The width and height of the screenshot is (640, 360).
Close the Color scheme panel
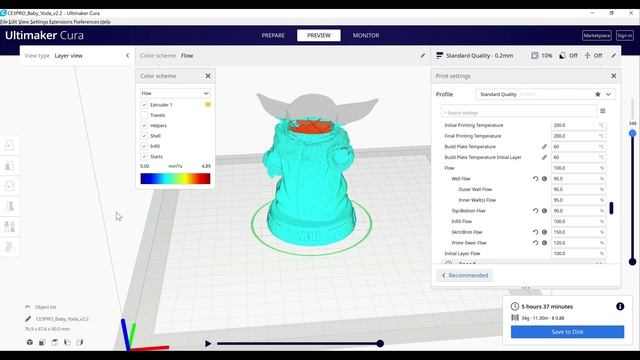(x=208, y=76)
